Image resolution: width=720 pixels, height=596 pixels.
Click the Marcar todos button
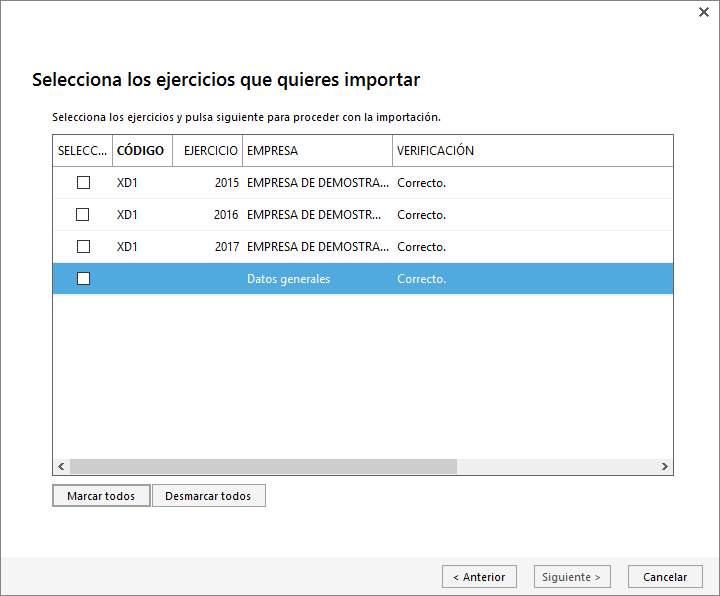tap(101, 496)
